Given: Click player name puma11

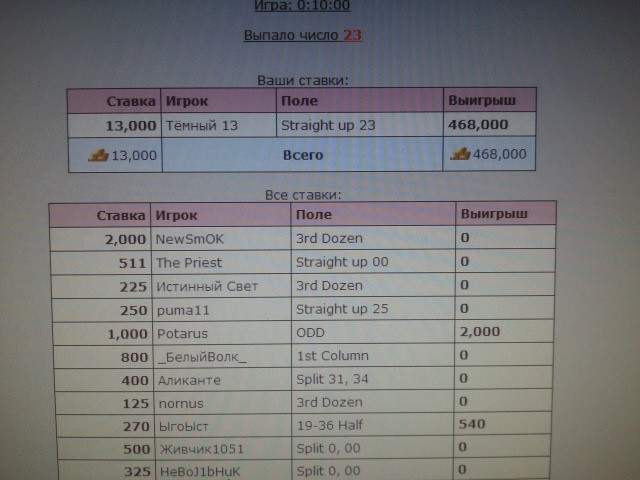Looking at the screenshot, I should coord(183,311).
